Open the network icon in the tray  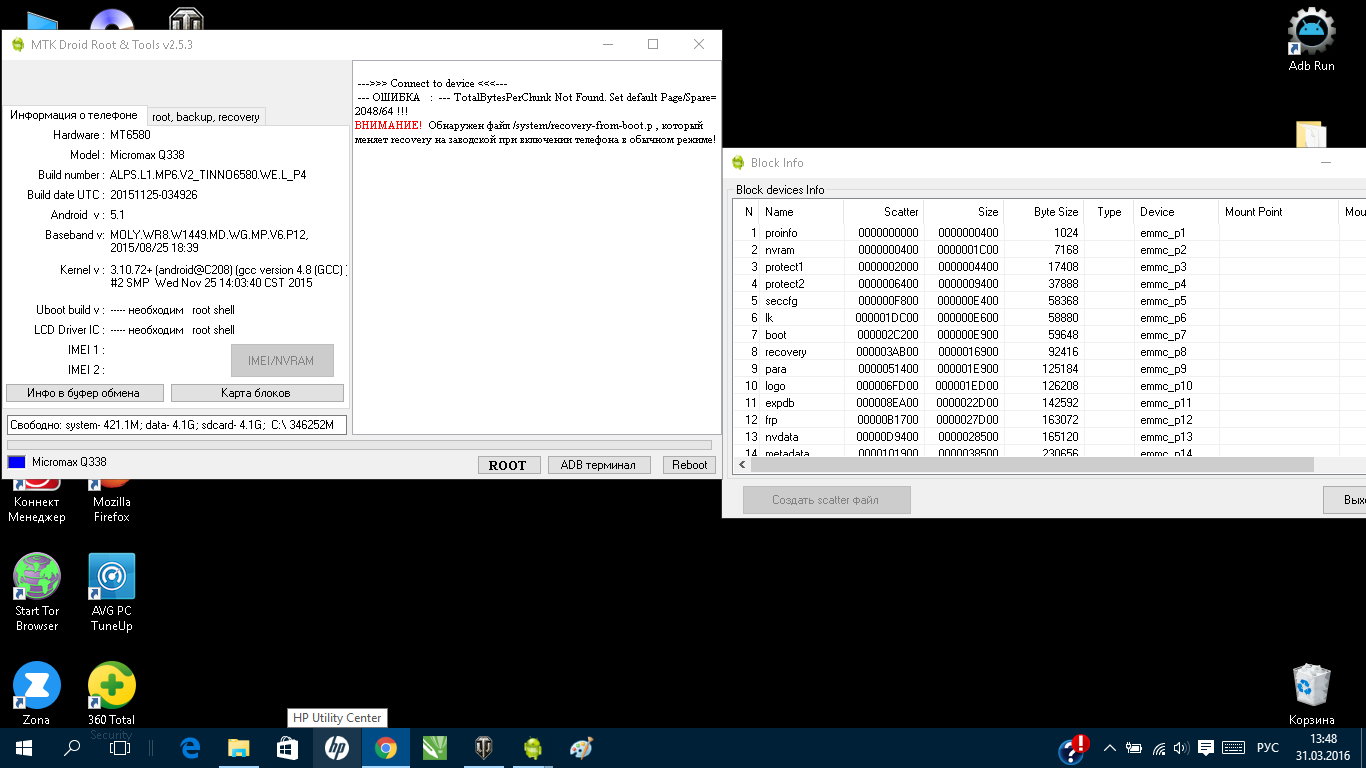point(1159,748)
